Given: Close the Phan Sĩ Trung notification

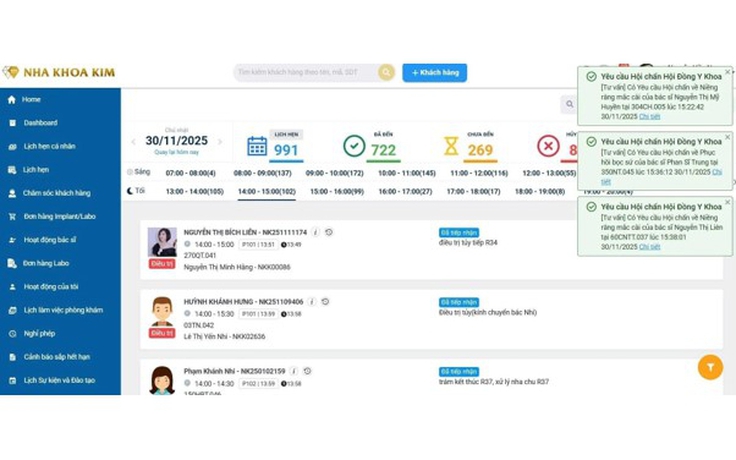Looking at the screenshot, I should [728, 137].
